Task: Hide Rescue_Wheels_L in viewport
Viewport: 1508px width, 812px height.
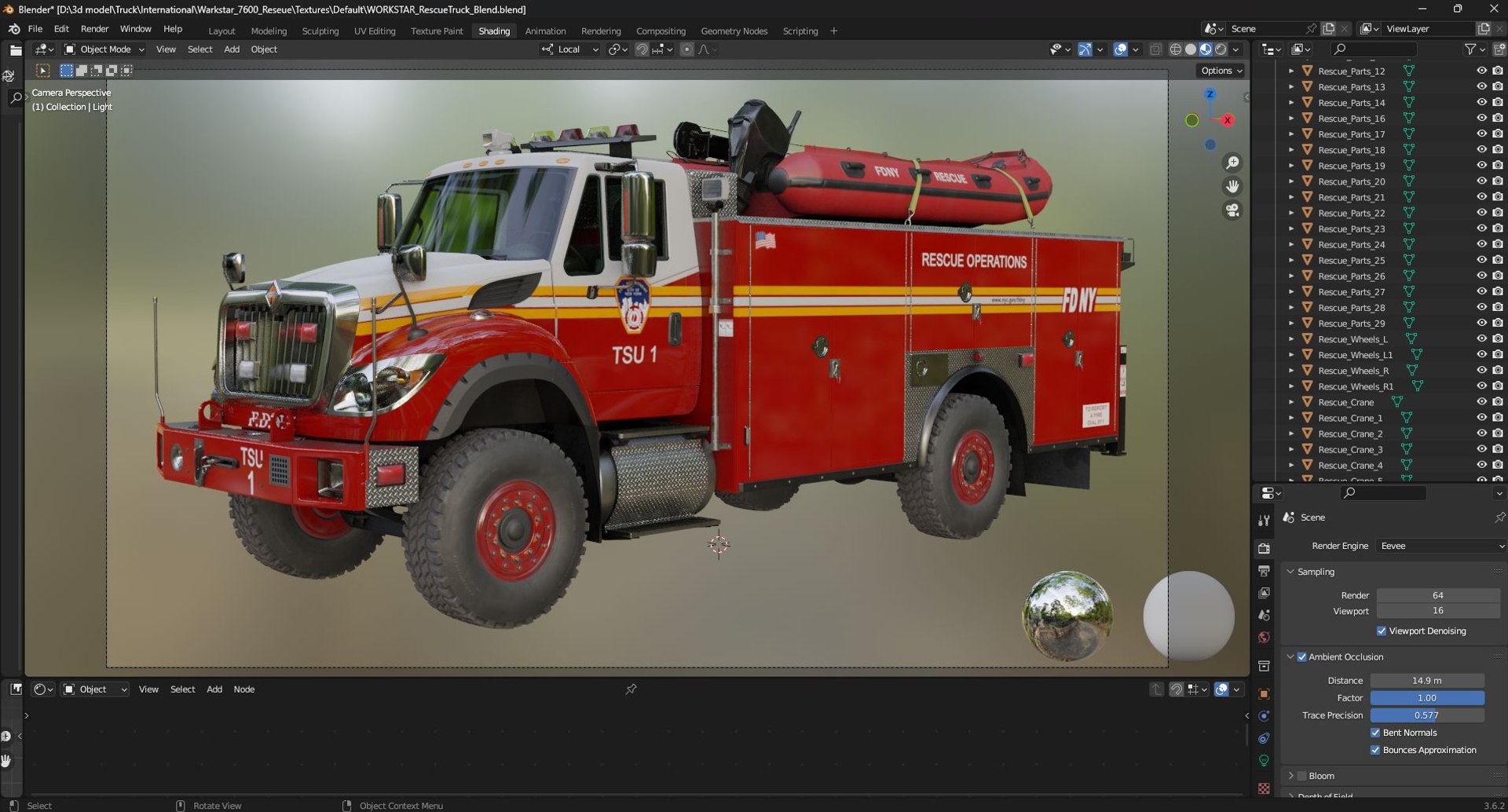Action: click(x=1481, y=339)
